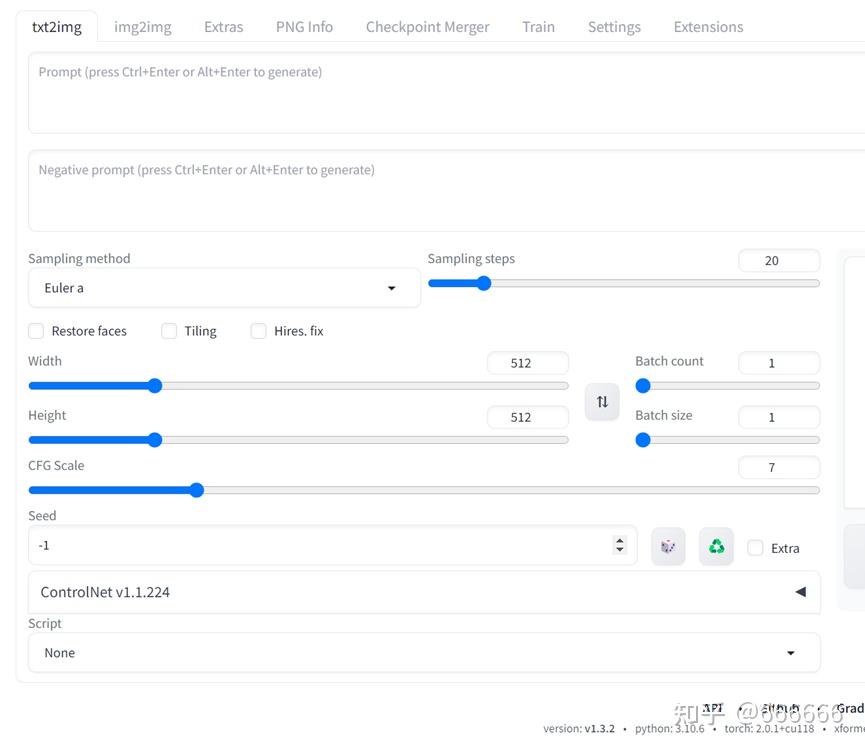Click the CFG Scale slider handle
Screen dimensions: 865x748
pyautogui.click(x=197, y=490)
